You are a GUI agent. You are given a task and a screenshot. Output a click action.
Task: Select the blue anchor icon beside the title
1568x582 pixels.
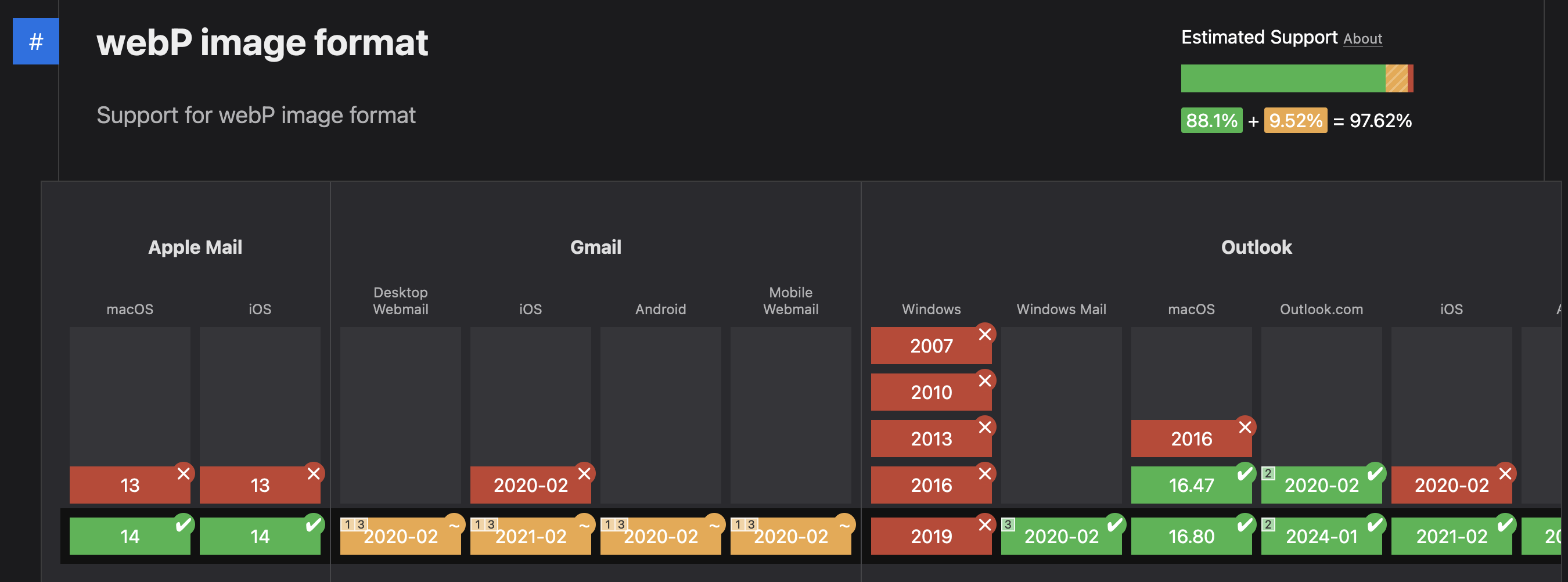[x=35, y=41]
